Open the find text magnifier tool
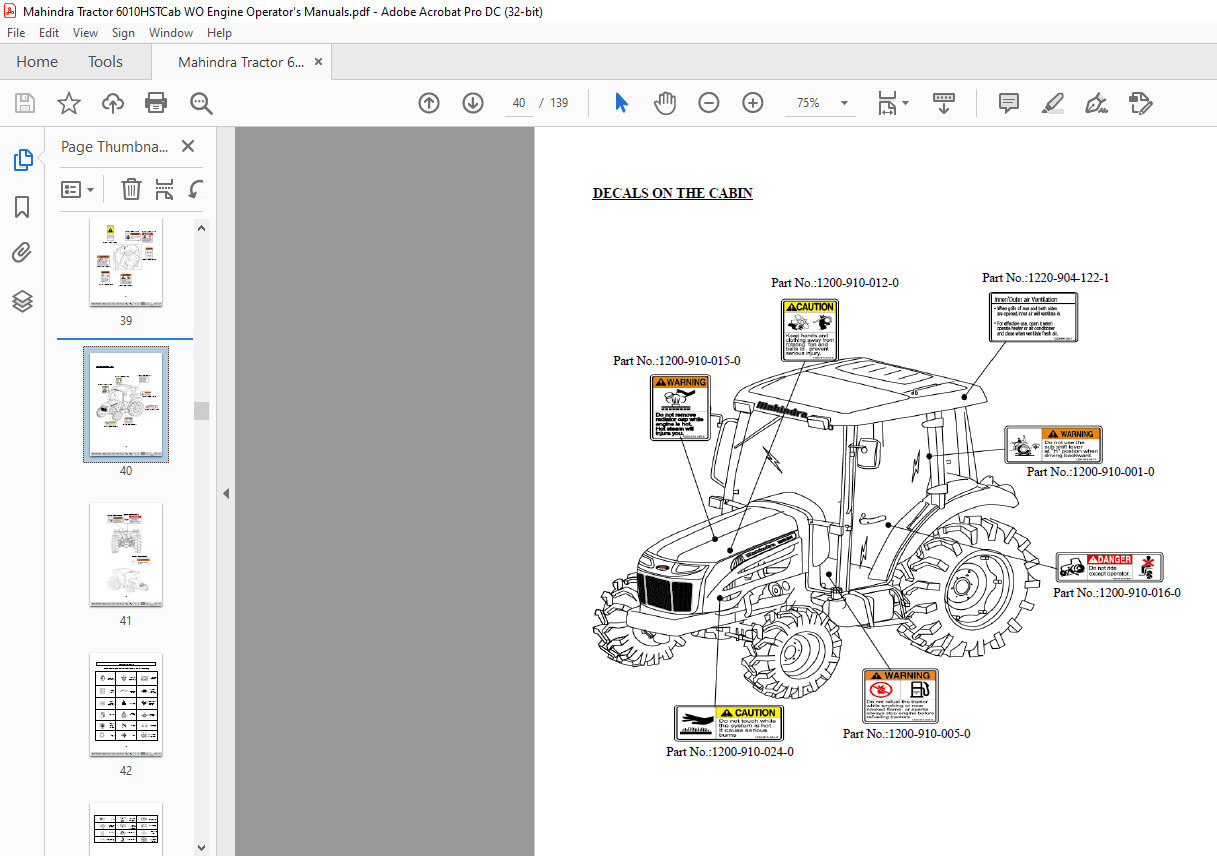Viewport: 1217px width, 856px height. pos(201,103)
